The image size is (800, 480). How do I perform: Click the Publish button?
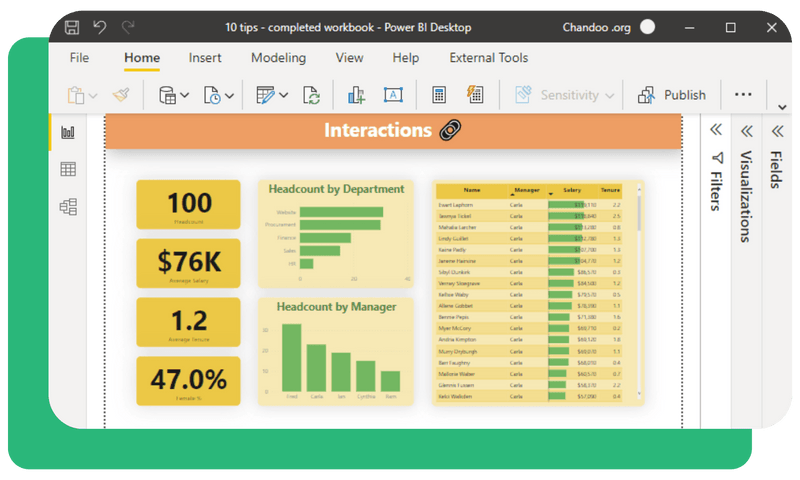671,95
